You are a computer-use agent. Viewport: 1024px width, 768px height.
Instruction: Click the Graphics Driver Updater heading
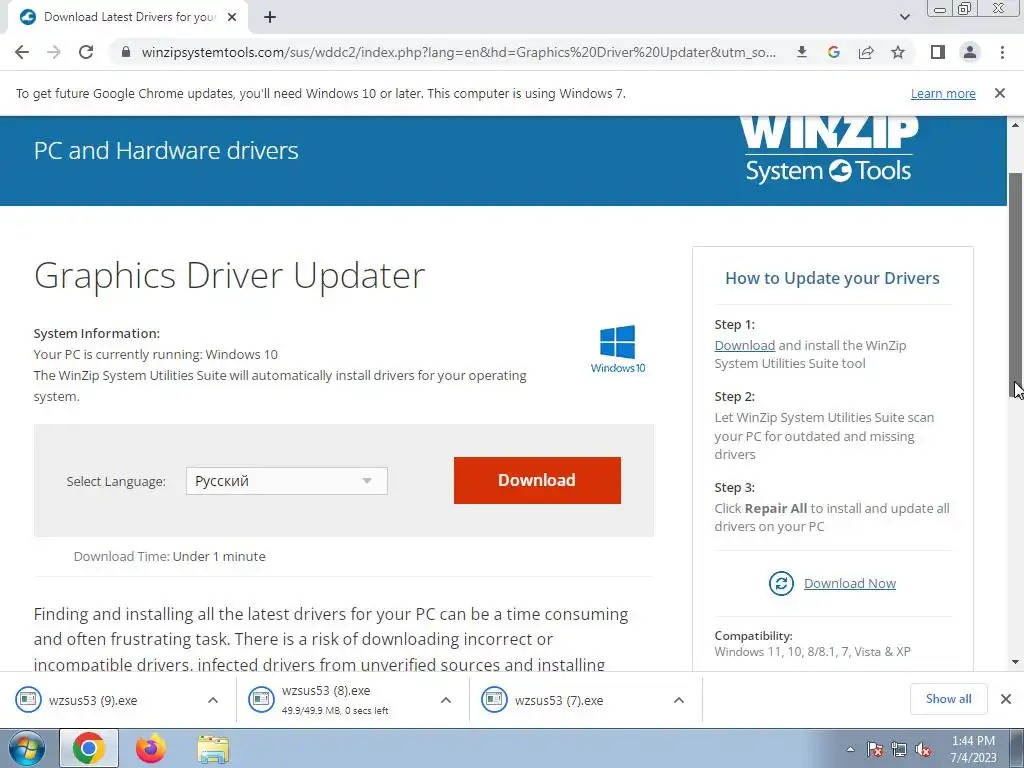click(229, 275)
